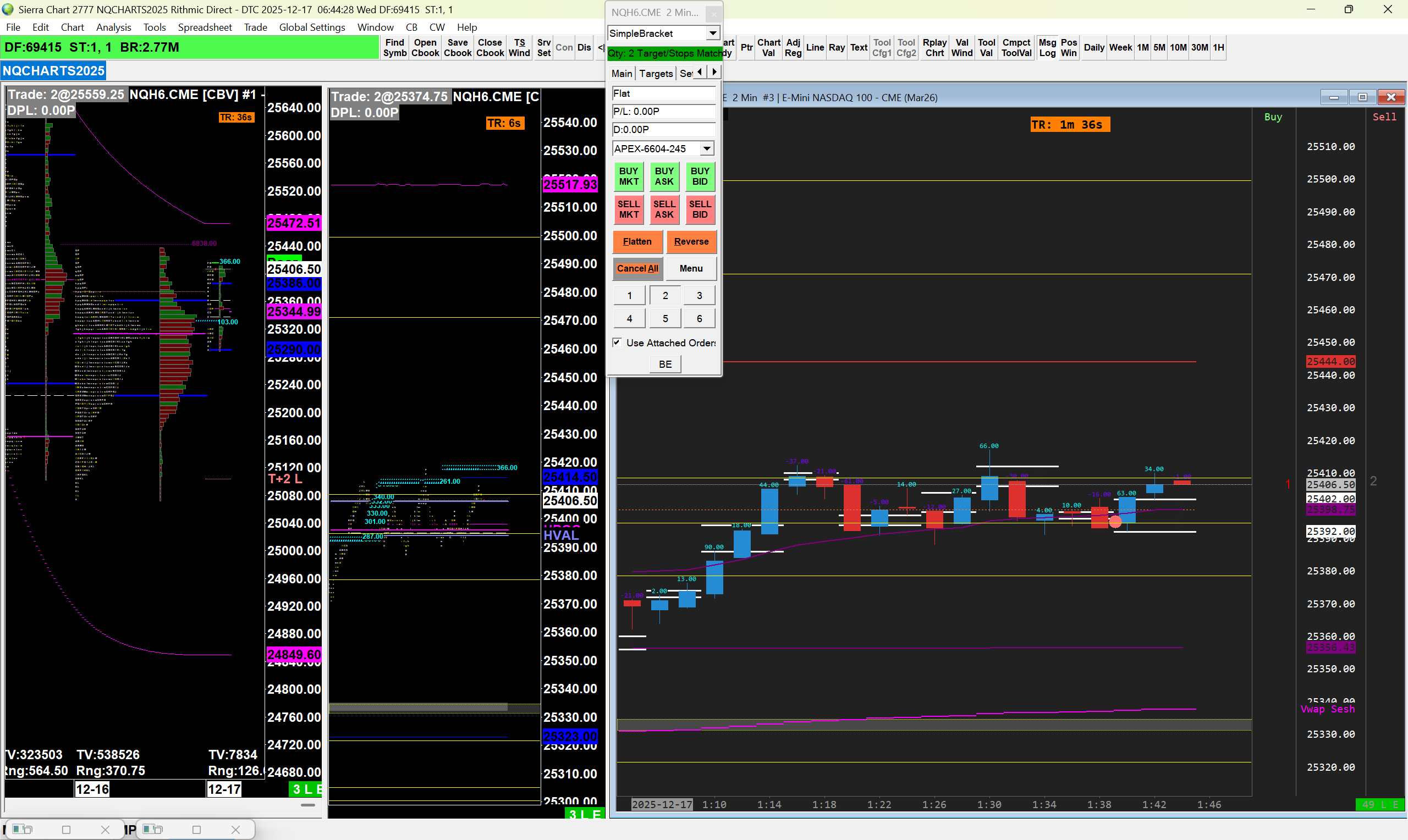1408x840 pixels.
Task: Open the APEX-6604-245 account dropdown
Action: [x=707, y=149]
